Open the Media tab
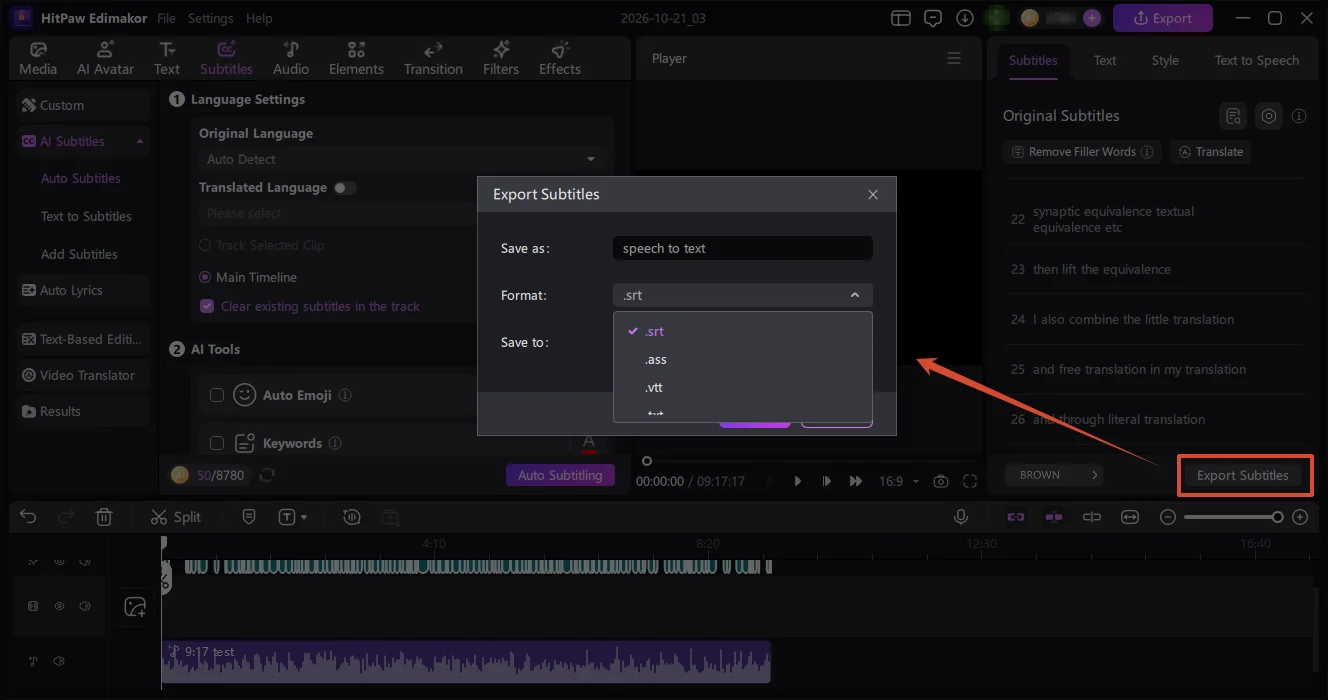Screen dimensions: 1328x700 coord(38,59)
